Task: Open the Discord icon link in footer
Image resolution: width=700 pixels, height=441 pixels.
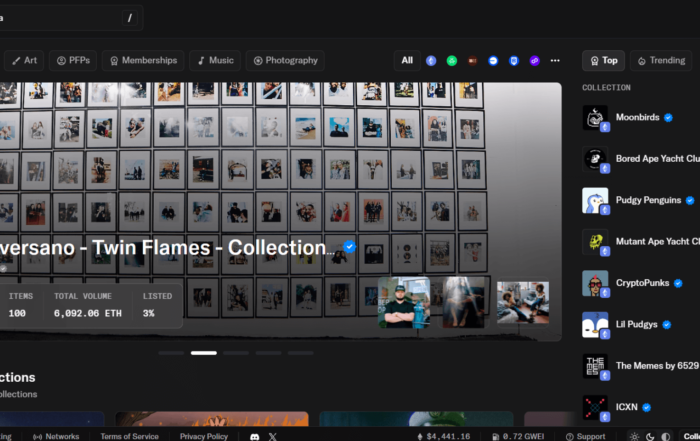Action: [x=255, y=436]
